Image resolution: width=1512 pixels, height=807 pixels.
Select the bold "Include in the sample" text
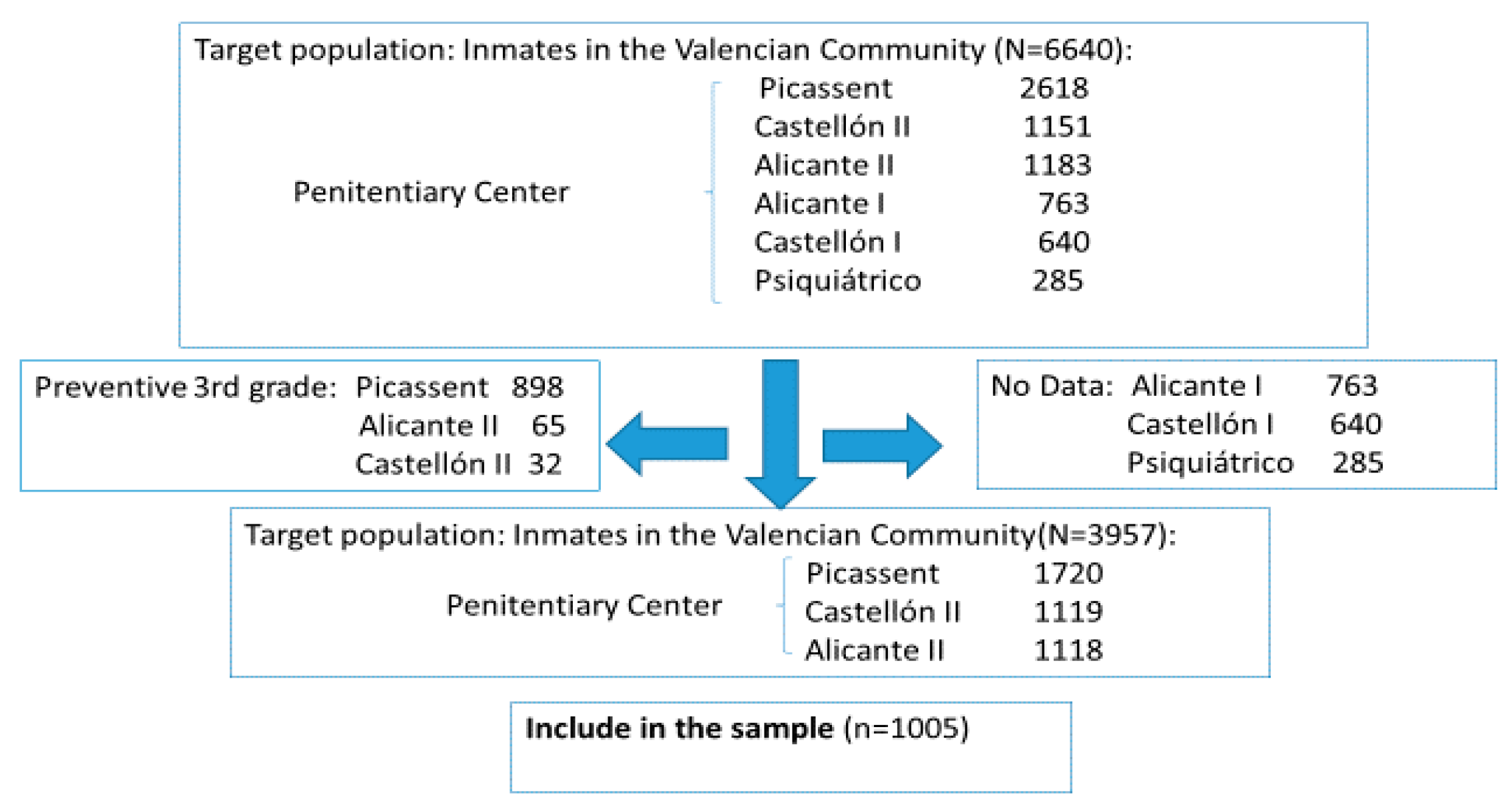click(679, 728)
